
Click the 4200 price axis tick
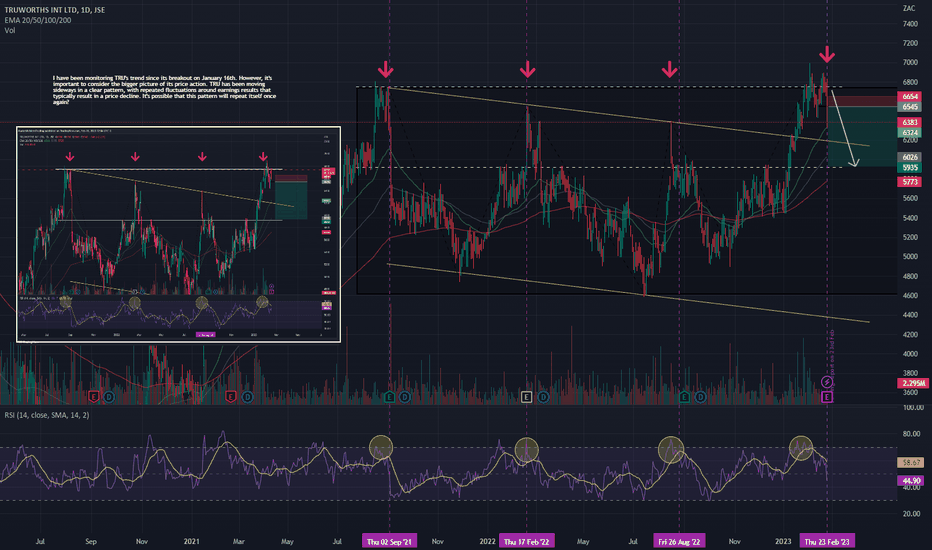[910, 335]
